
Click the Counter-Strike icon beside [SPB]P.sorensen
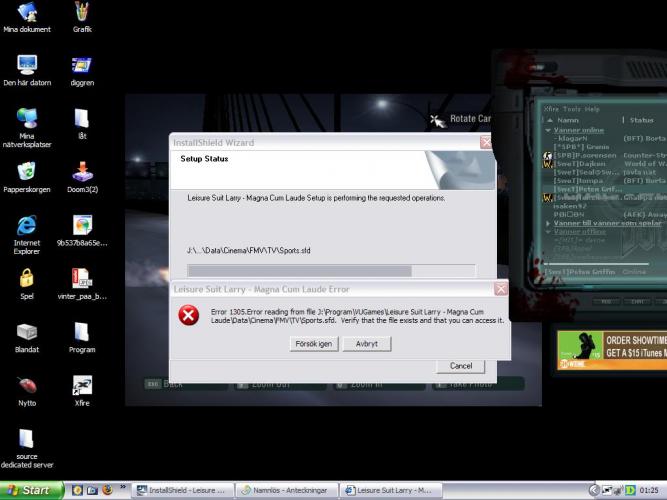coord(547,156)
